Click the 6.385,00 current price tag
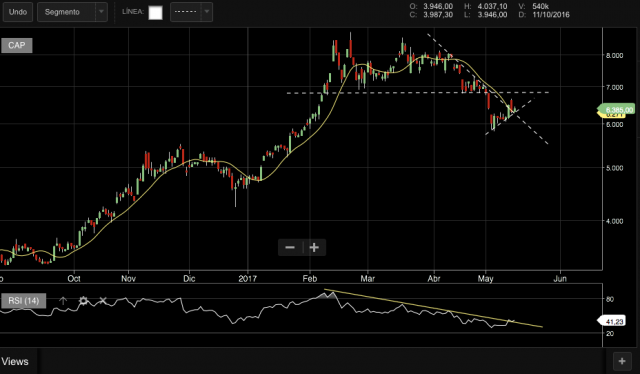Image resolution: width=640 pixels, height=374 pixels. coord(617,109)
